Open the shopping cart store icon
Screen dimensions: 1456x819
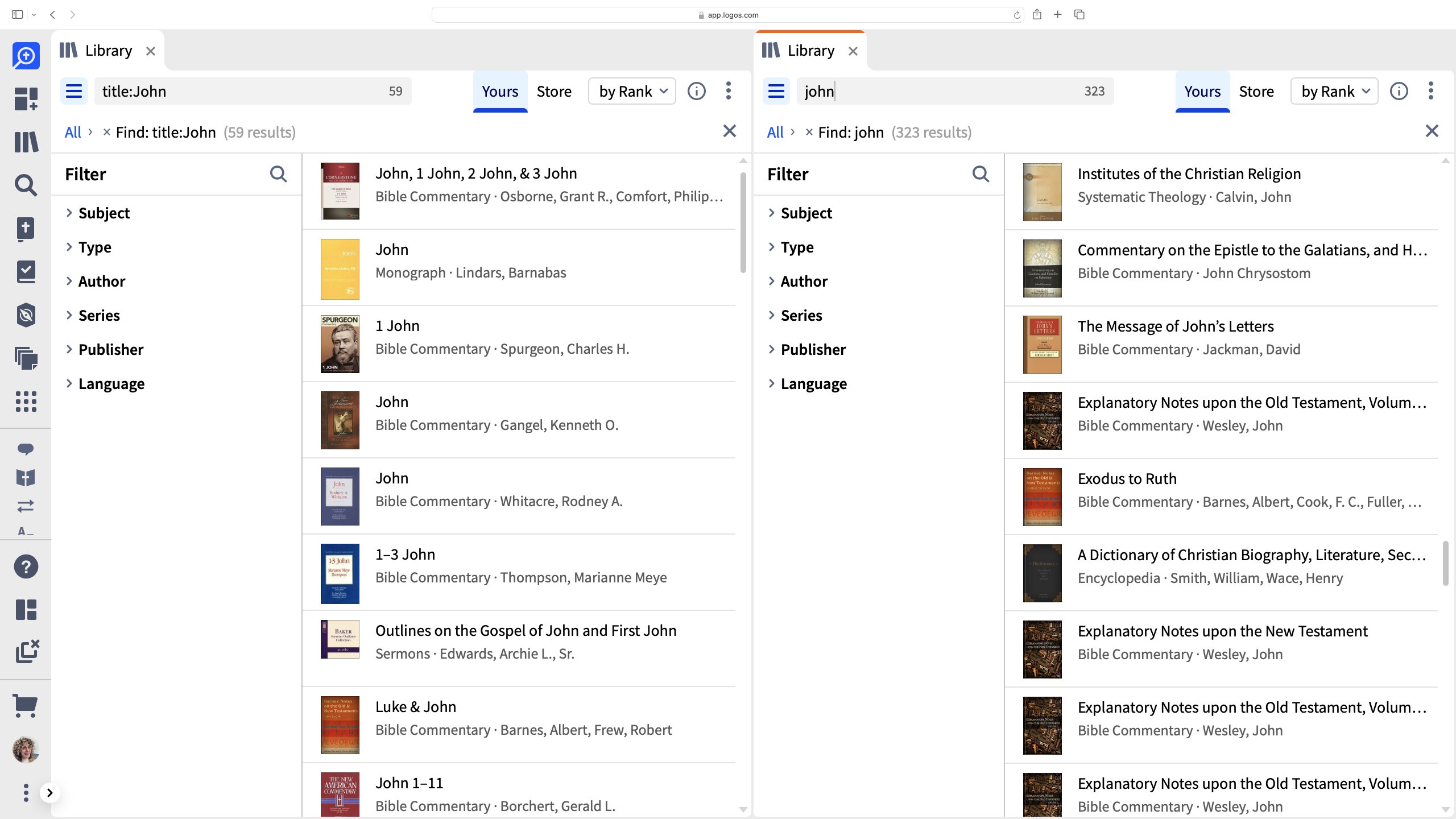click(26, 706)
